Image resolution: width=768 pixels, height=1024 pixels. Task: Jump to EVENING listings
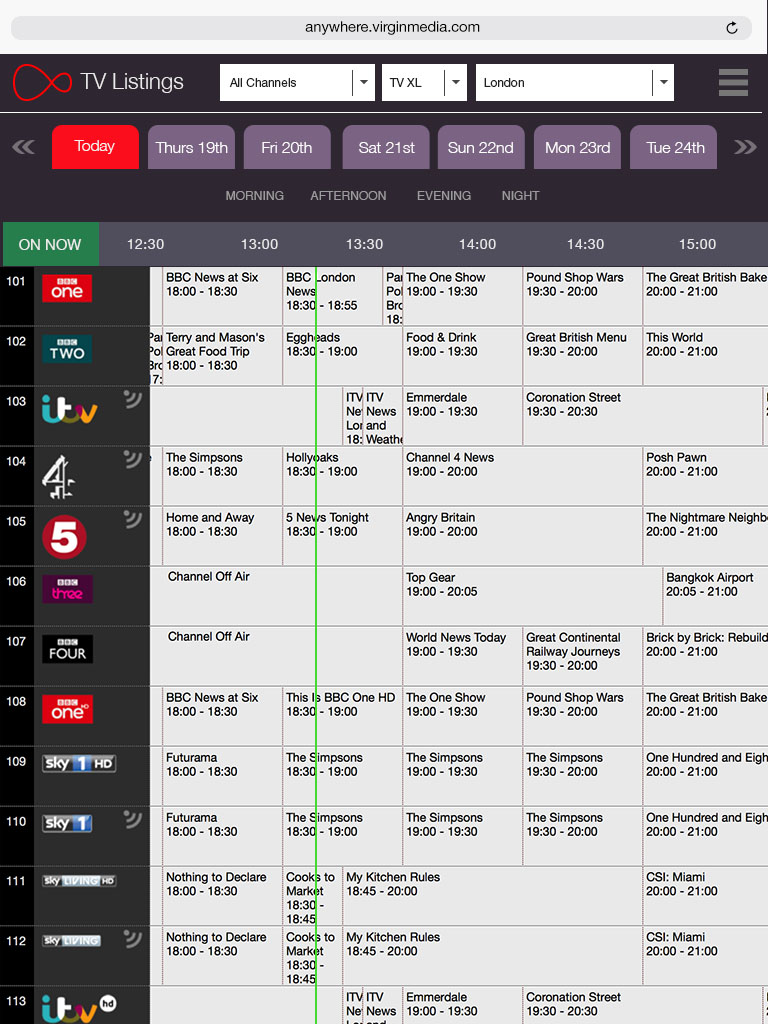[444, 195]
